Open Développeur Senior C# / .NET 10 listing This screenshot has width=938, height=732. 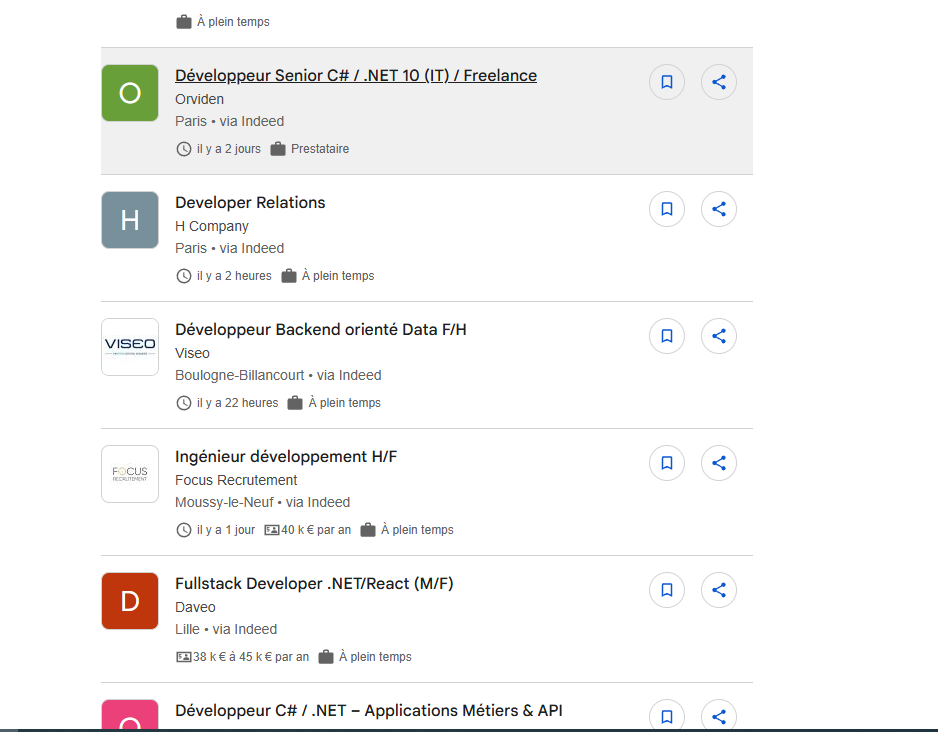pyautogui.click(x=356, y=76)
